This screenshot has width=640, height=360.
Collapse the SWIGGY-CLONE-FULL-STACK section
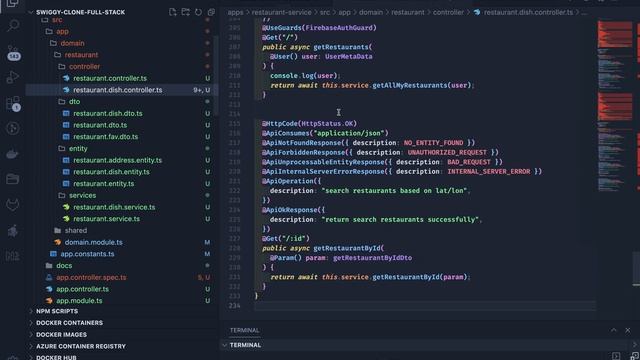point(80,12)
